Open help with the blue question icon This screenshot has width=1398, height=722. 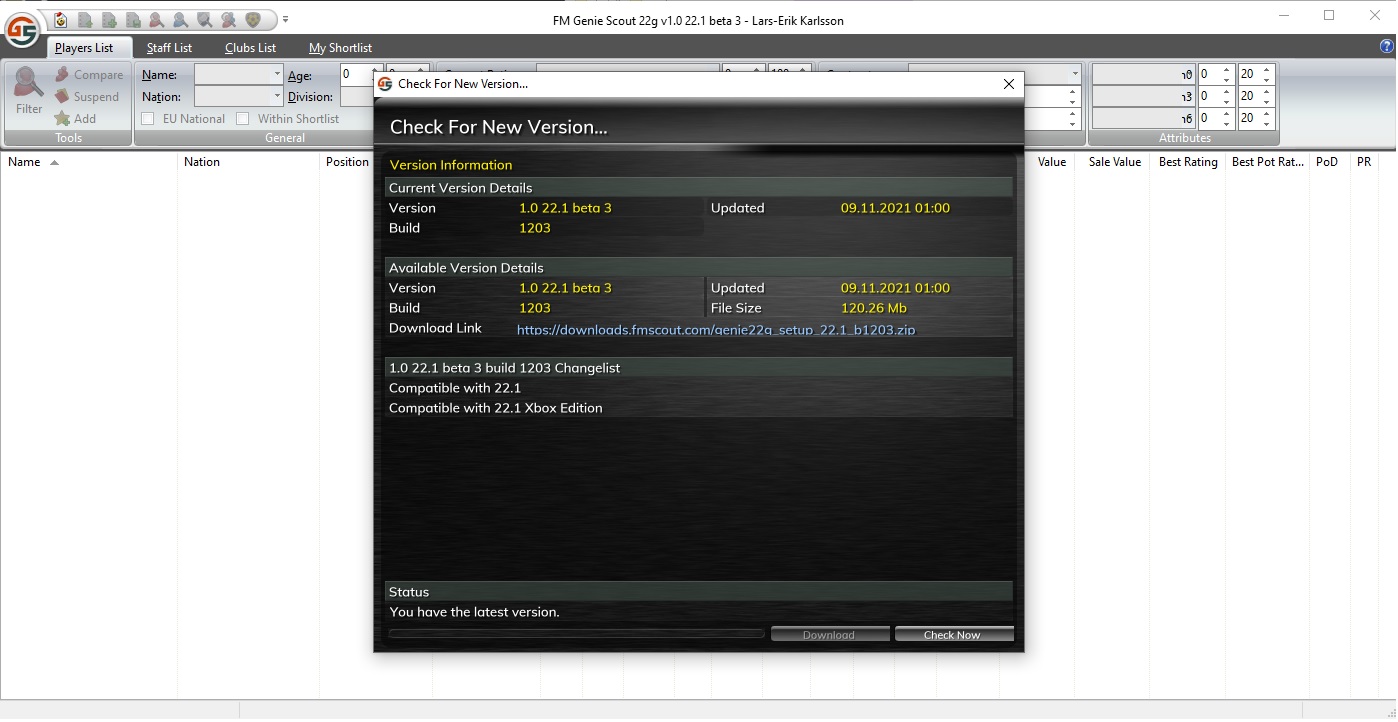click(1386, 47)
